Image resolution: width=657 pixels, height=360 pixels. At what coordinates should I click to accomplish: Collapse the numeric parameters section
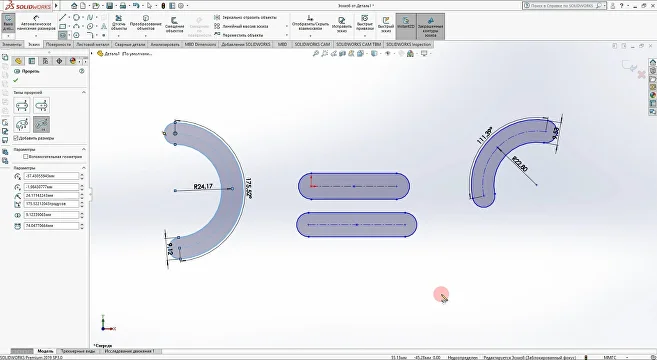point(83,168)
